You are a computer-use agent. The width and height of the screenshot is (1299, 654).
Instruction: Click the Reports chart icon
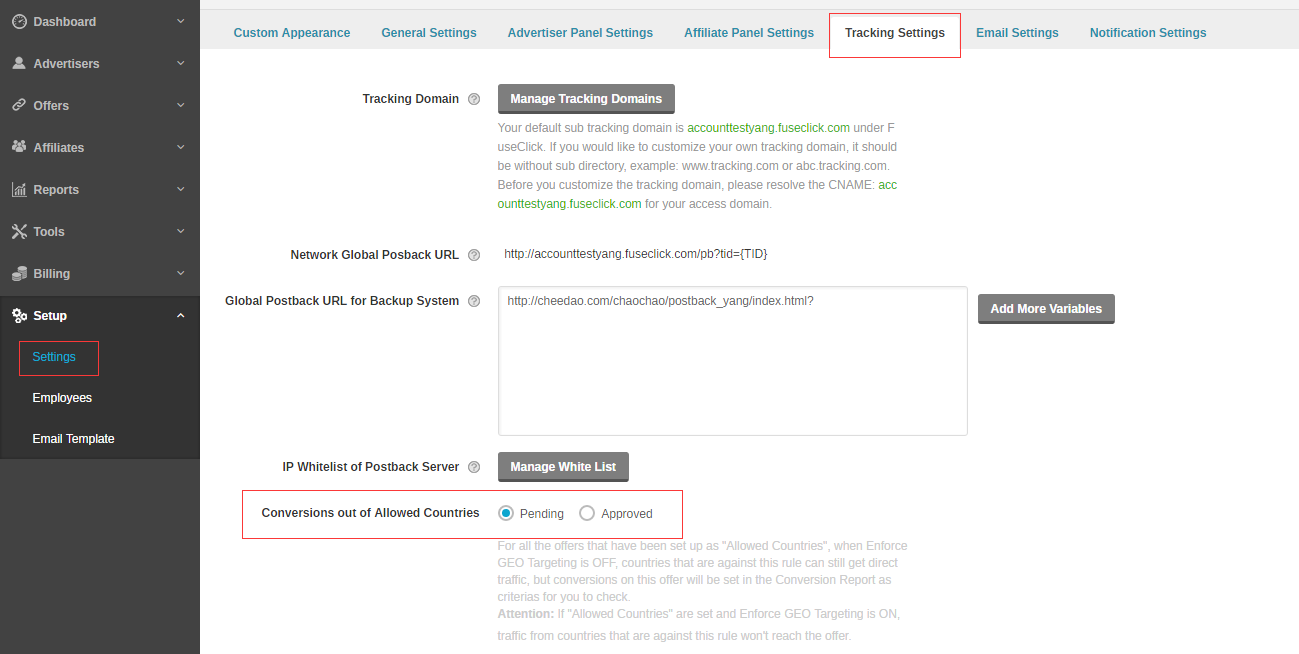click(19, 189)
